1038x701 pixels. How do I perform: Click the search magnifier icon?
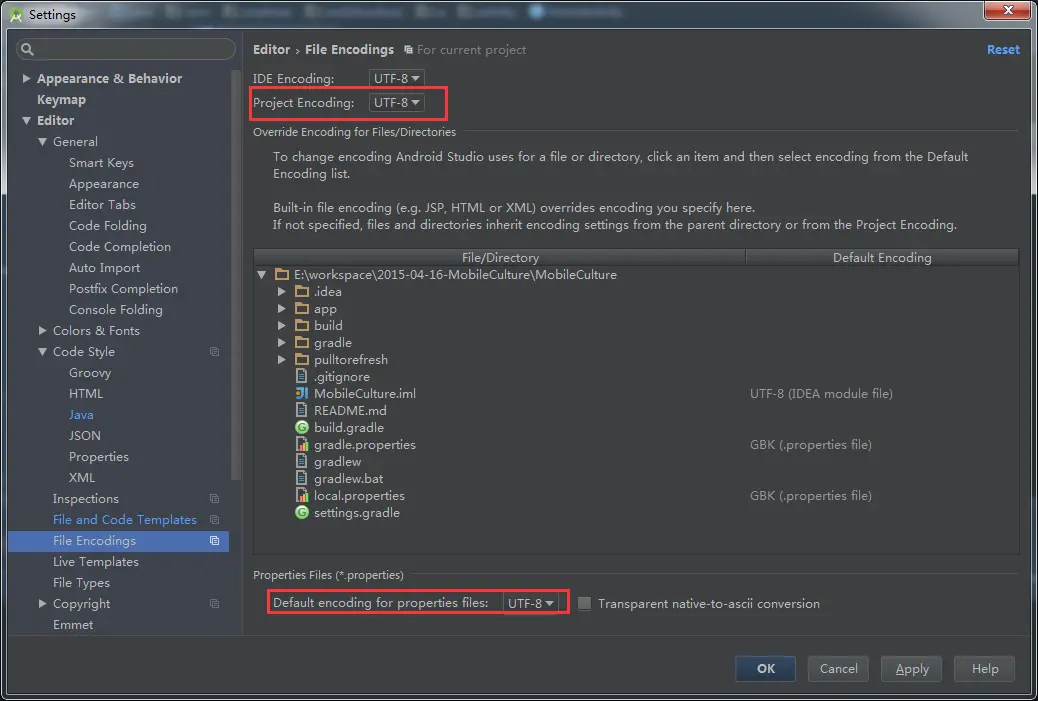(x=27, y=49)
